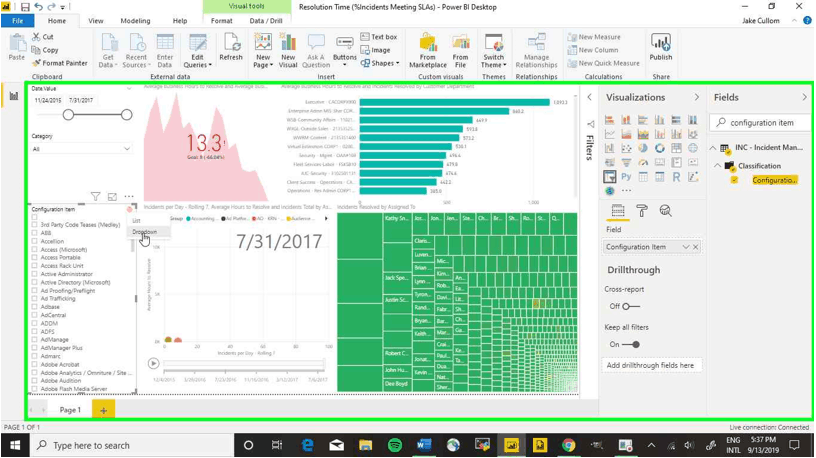Screen dimensions: 816x458
Task: Open the Format ribbon tab
Action: 222,21
